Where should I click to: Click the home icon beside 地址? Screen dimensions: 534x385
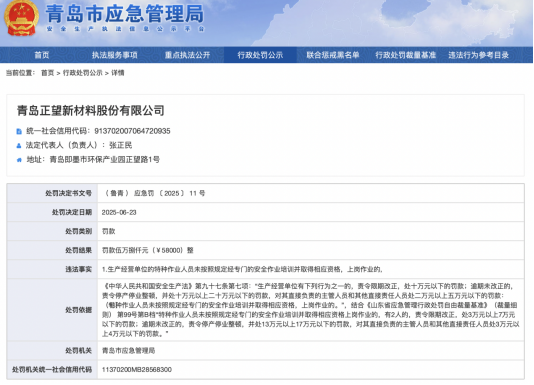pos(19,160)
